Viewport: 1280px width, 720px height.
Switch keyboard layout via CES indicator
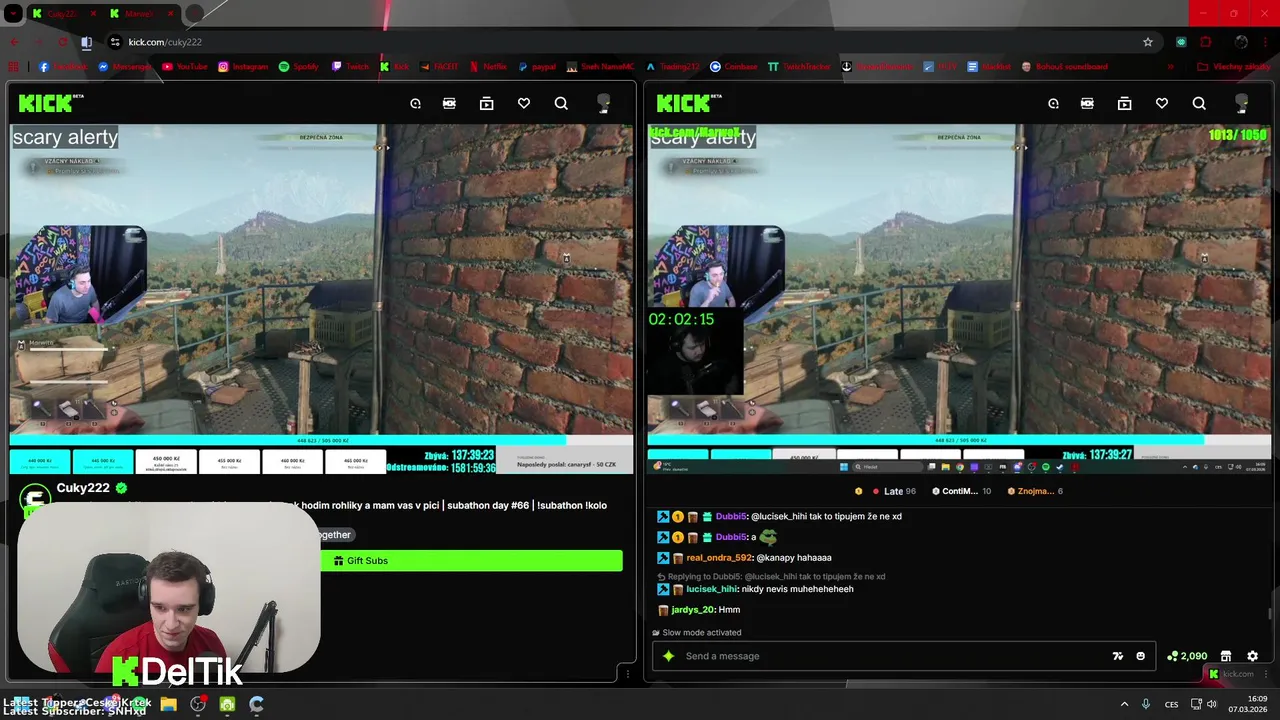click(1171, 704)
